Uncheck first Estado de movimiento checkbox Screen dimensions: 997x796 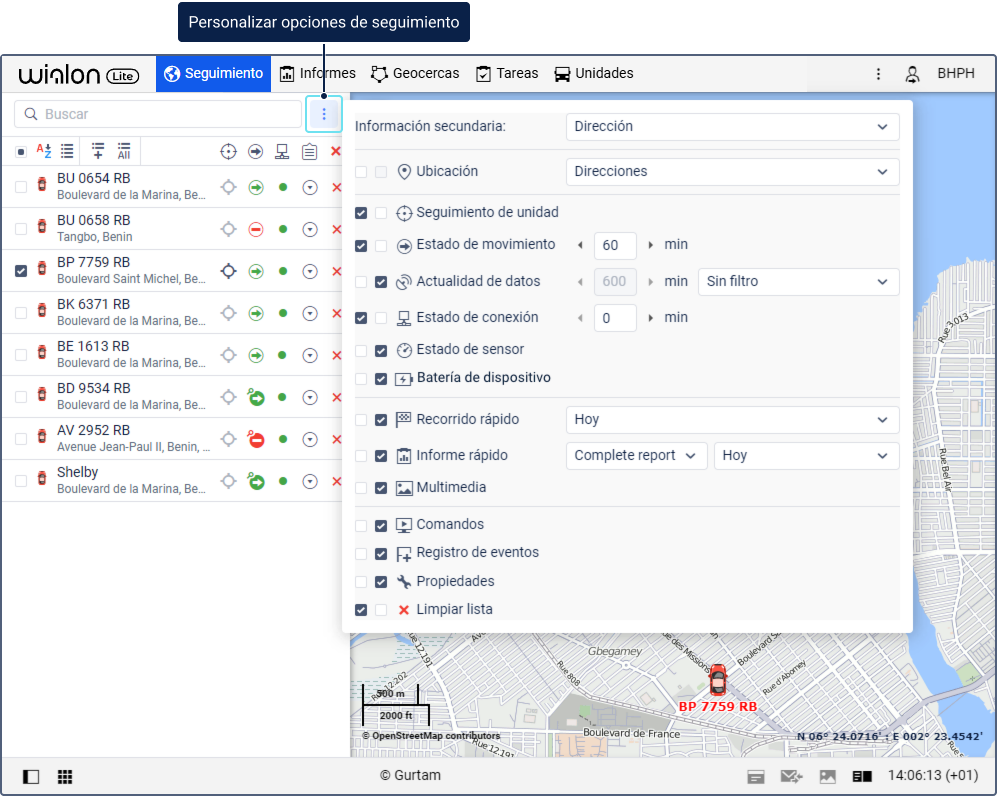coord(361,245)
